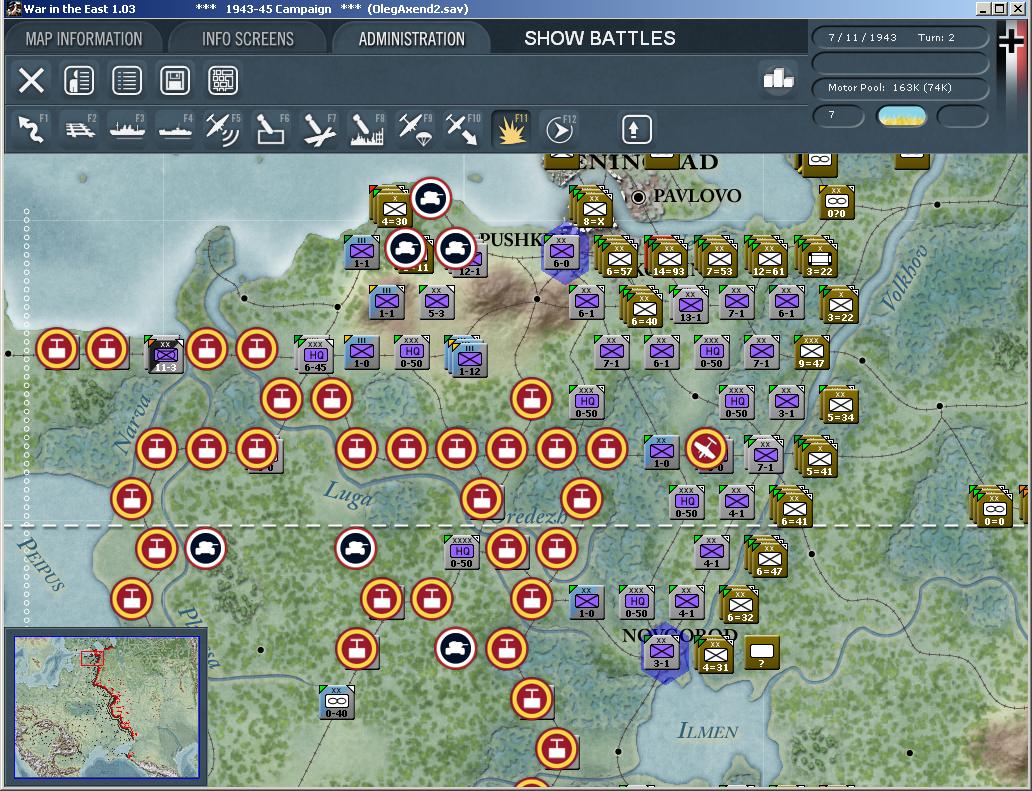Select the F4 amphibious transport ship icon
The height and width of the screenshot is (791, 1032).
pyautogui.click(x=176, y=128)
